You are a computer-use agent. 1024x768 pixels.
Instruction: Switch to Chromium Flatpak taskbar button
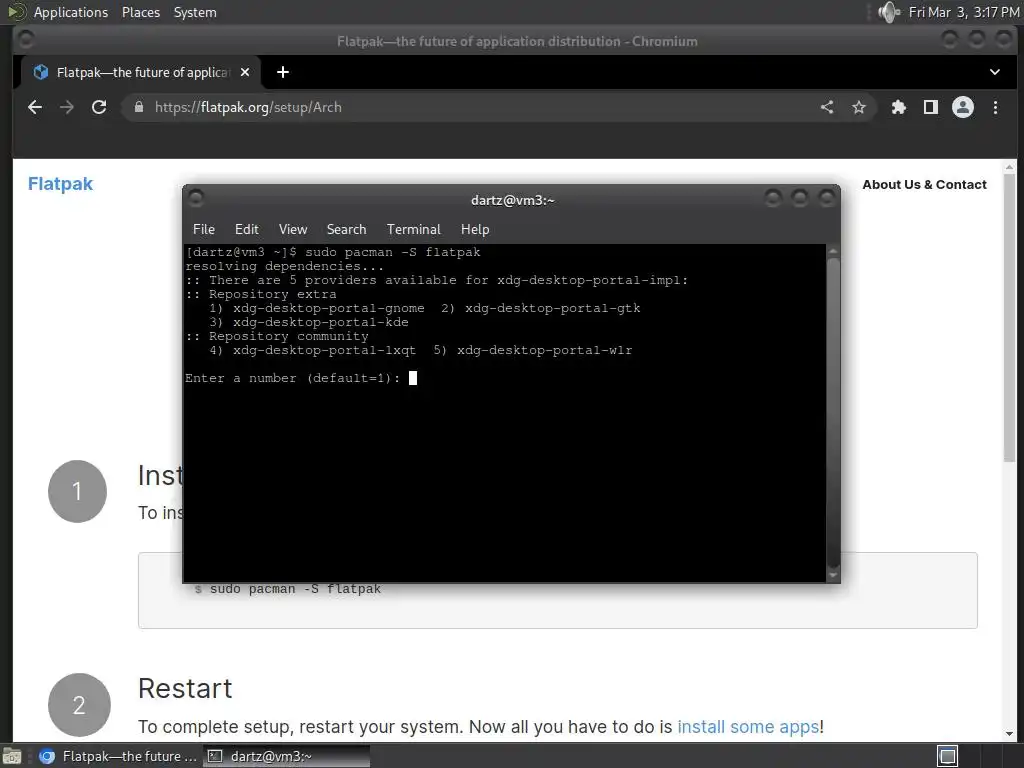(118, 756)
